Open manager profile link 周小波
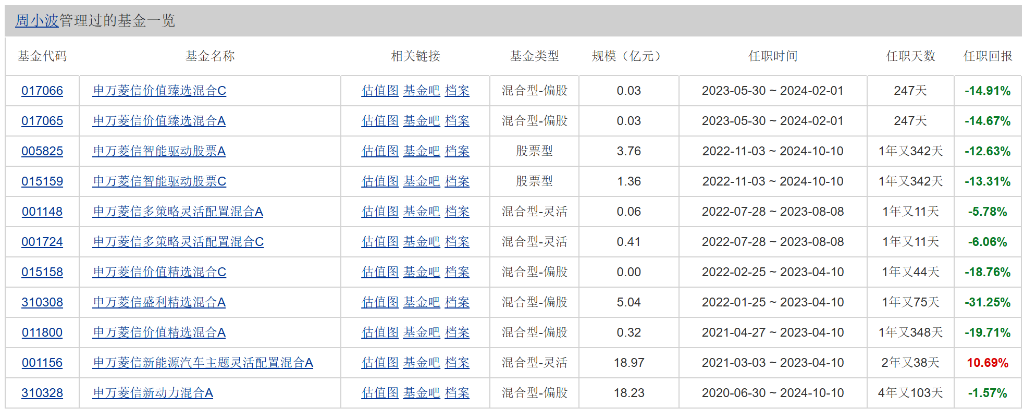Viewport: 1024px width, 412px height. (x=37, y=20)
